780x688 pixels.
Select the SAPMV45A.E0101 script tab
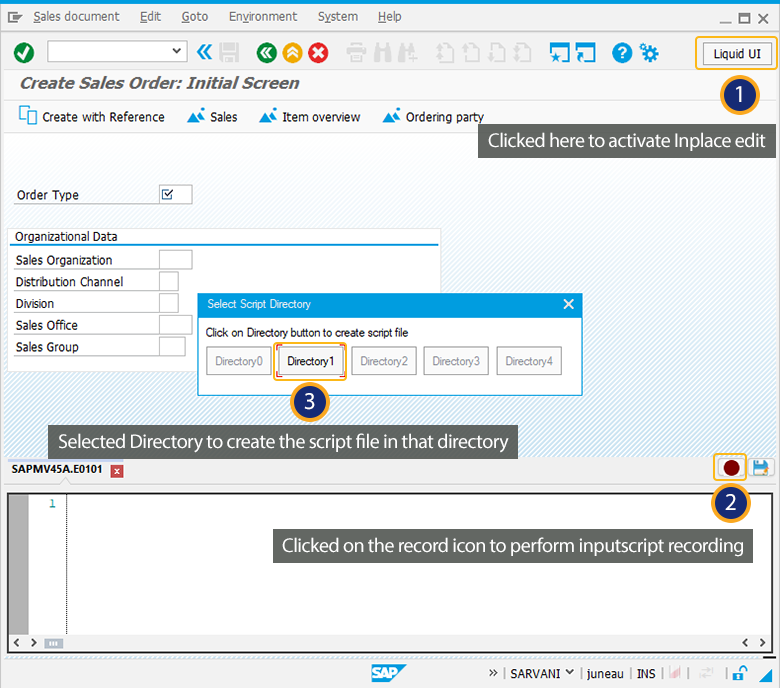point(57,469)
